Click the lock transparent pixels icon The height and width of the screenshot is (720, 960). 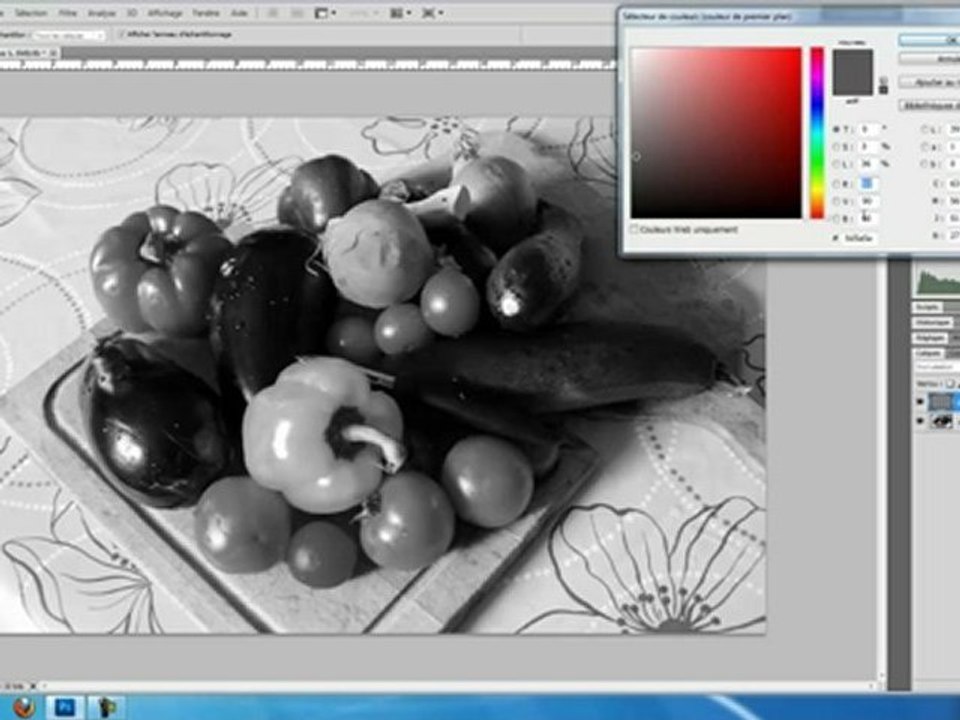[x=949, y=384]
